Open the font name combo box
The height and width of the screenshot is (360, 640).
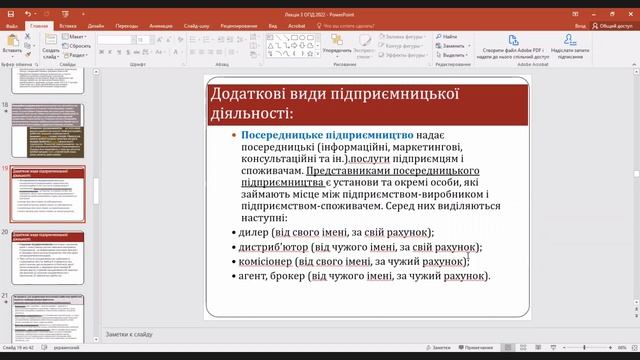[116, 40]
